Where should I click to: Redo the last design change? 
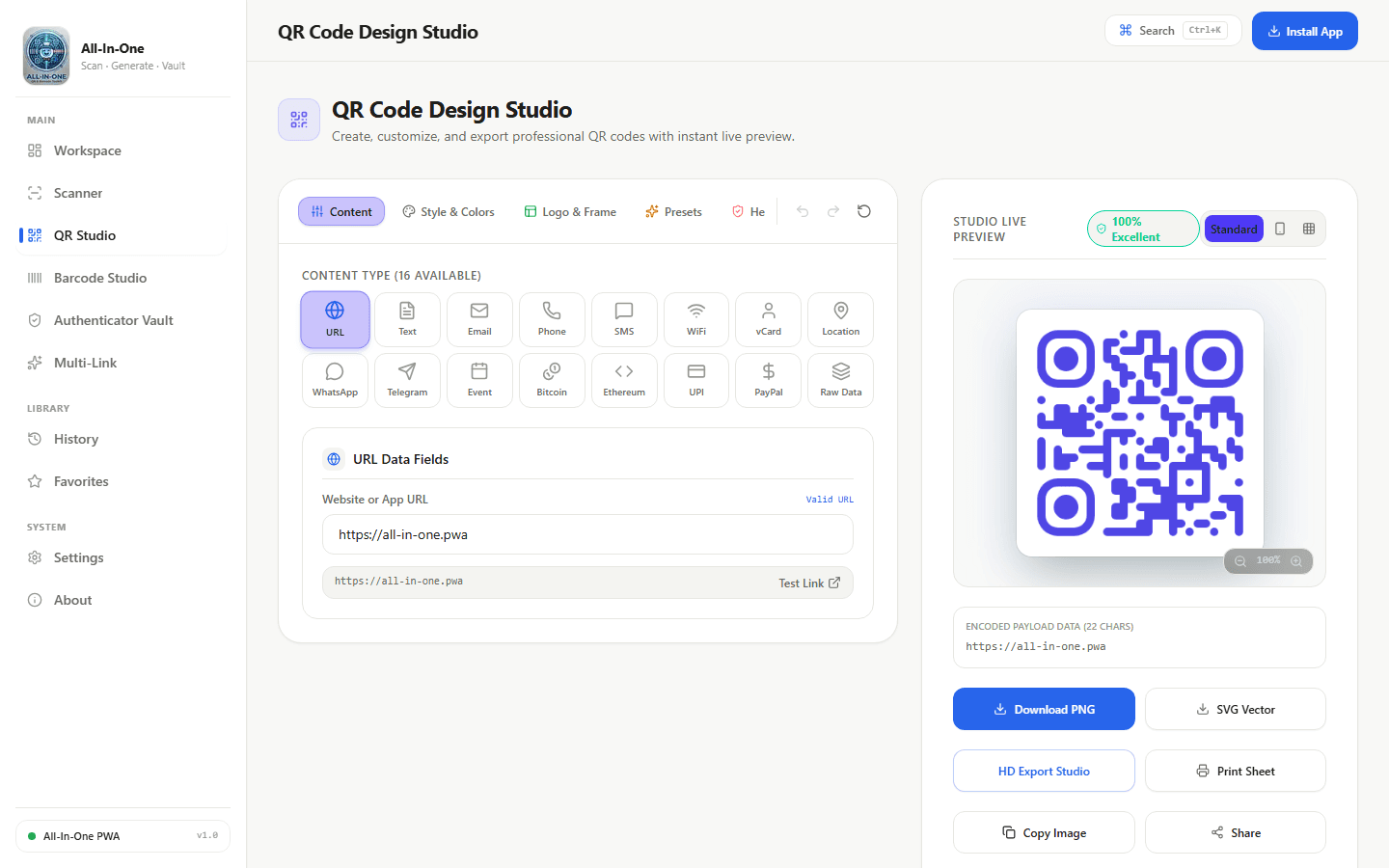[x=833, y=211]
